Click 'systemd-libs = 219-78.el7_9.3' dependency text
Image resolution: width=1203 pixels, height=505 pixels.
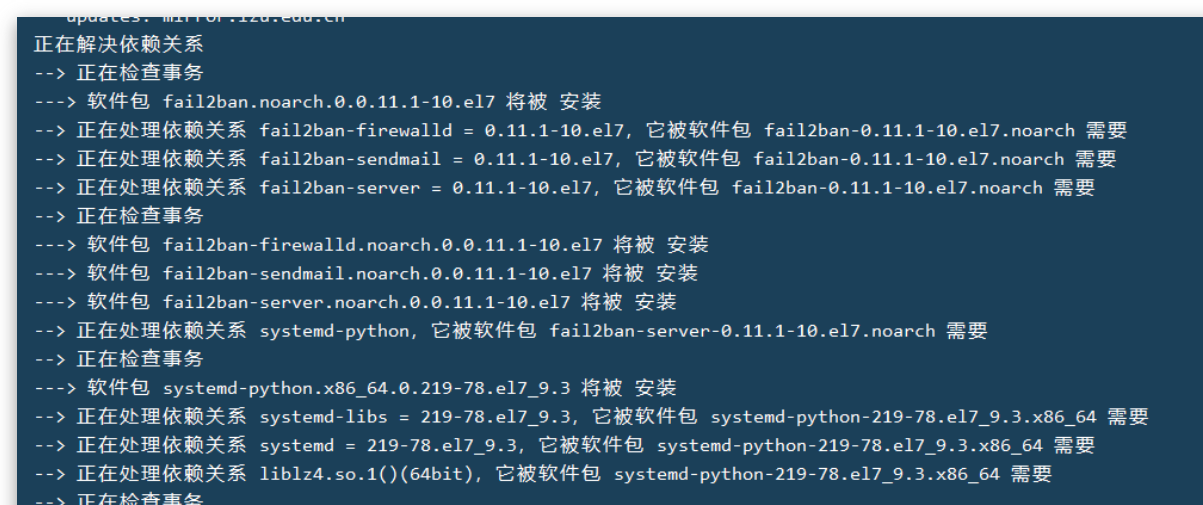point(416,416)
